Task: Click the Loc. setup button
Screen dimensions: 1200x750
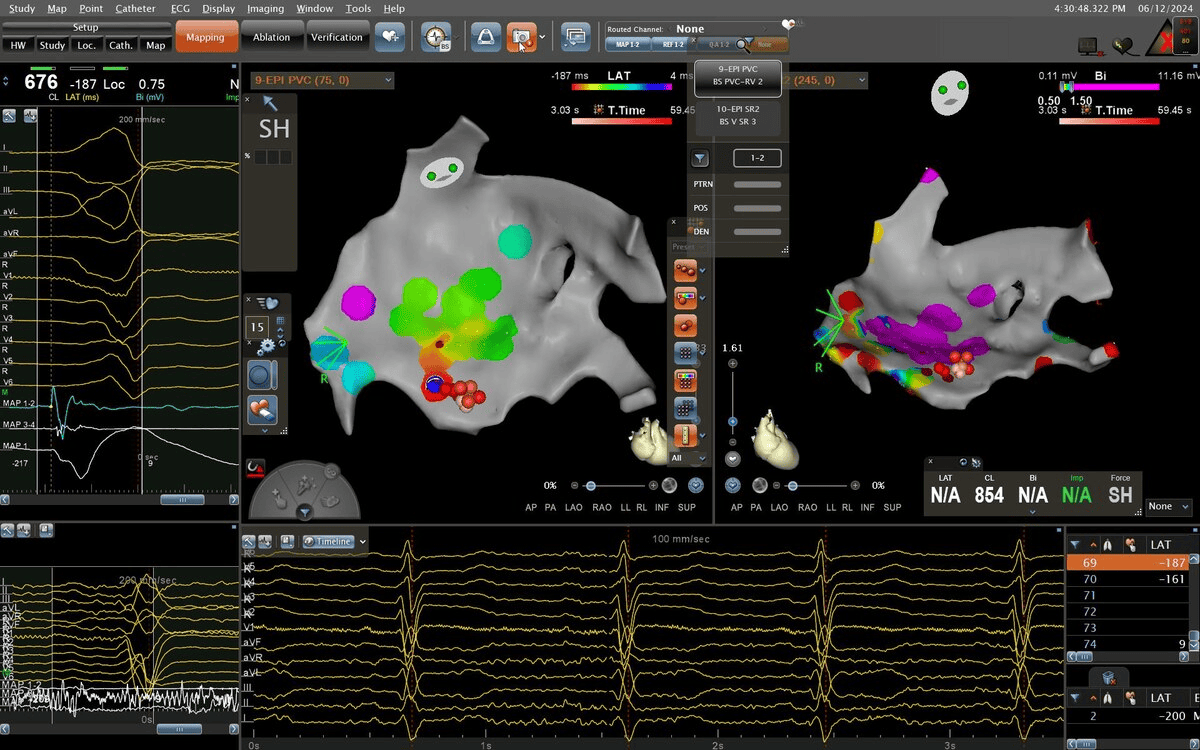Action: pyautogui.click(x=86, y=45)
